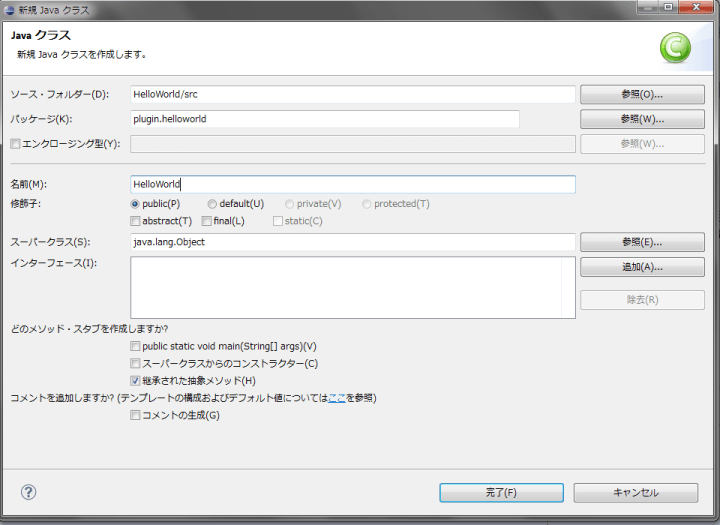This screenshot has width=720, height=525.
Task: Enable スーパークラスからのコンストラクター checkbox
Action: [x=135, y=364]
